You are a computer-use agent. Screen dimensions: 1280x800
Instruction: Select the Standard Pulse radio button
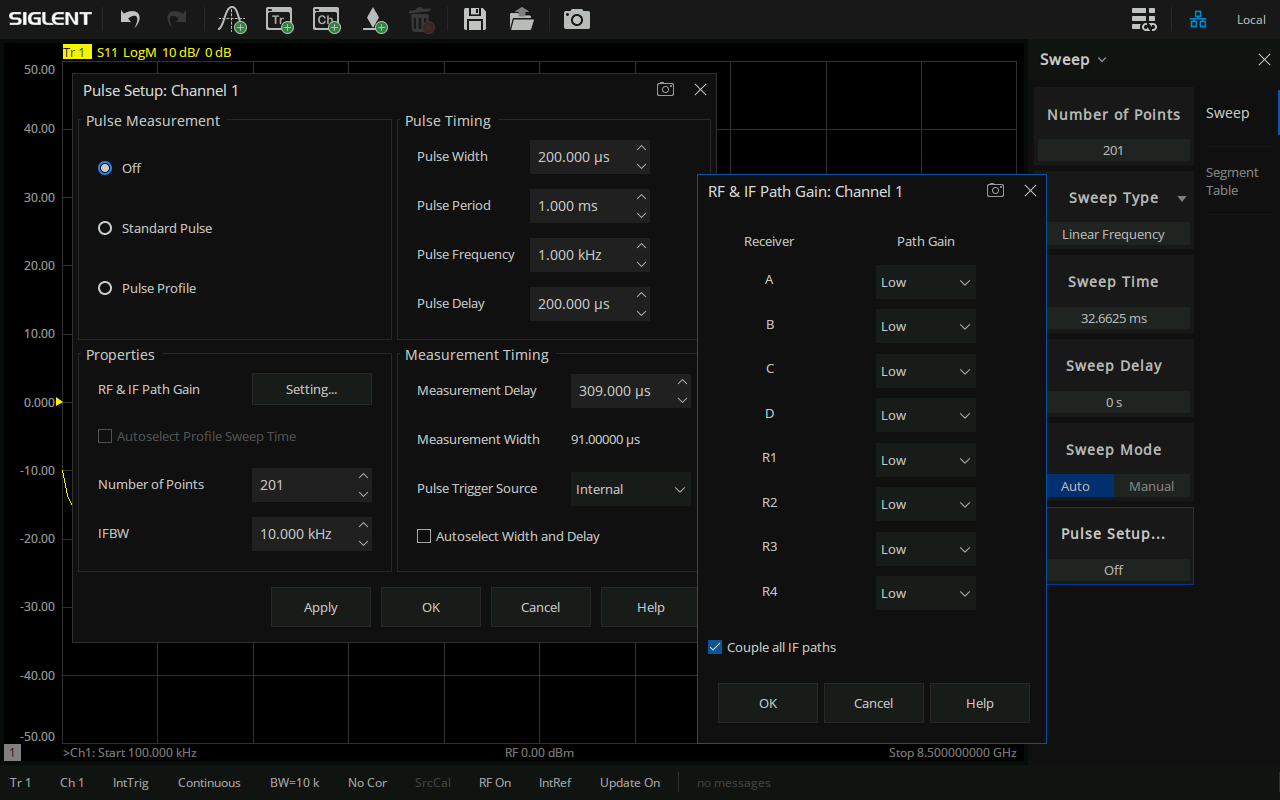click(x=105, y=228)
